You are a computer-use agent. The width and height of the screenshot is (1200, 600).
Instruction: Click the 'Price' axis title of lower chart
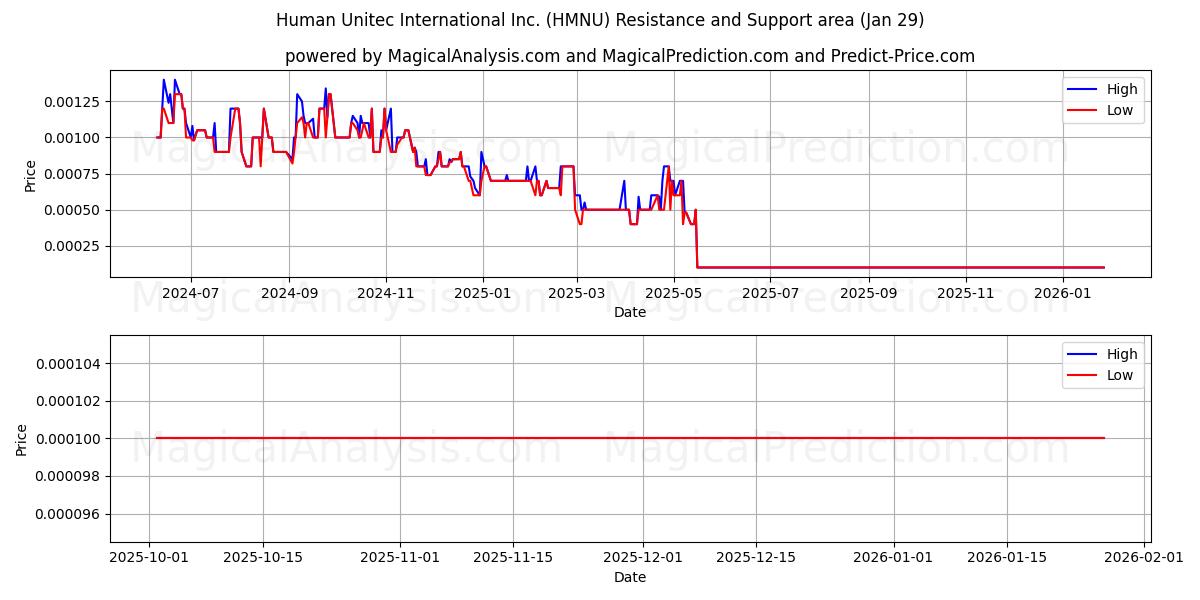pyautogui.click(x=22, y=439)
